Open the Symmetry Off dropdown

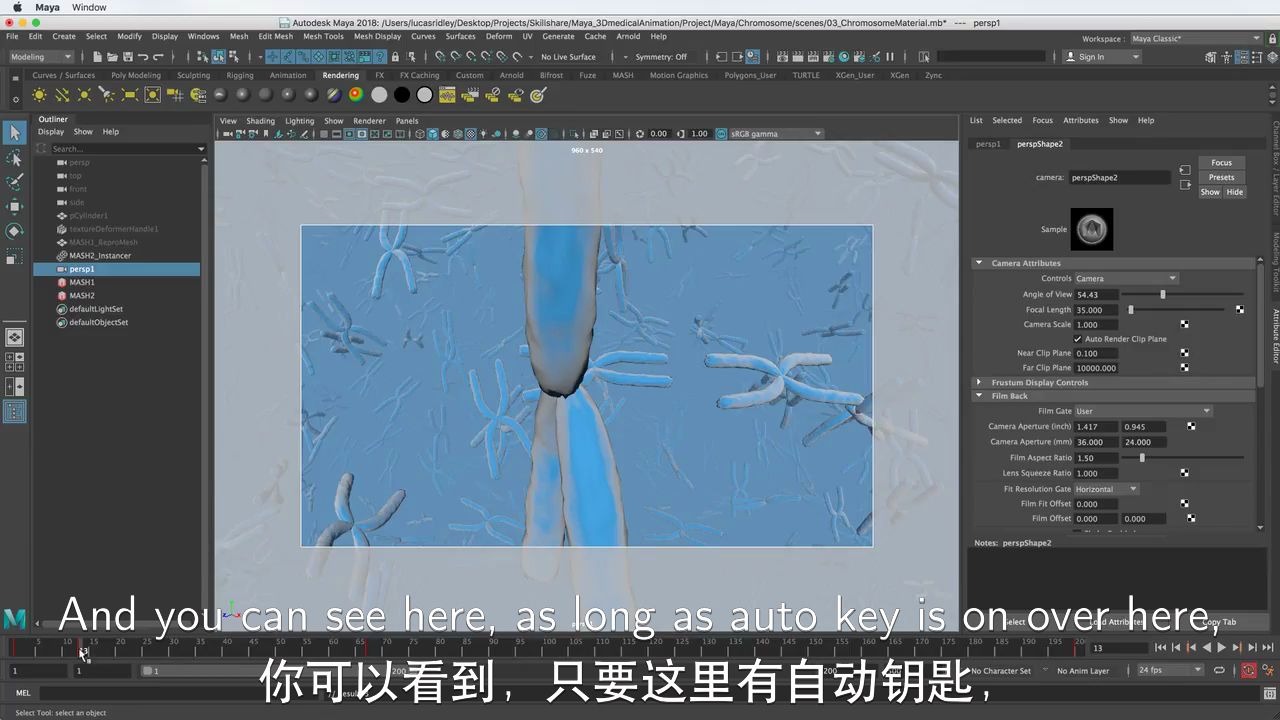click(662, 57)
